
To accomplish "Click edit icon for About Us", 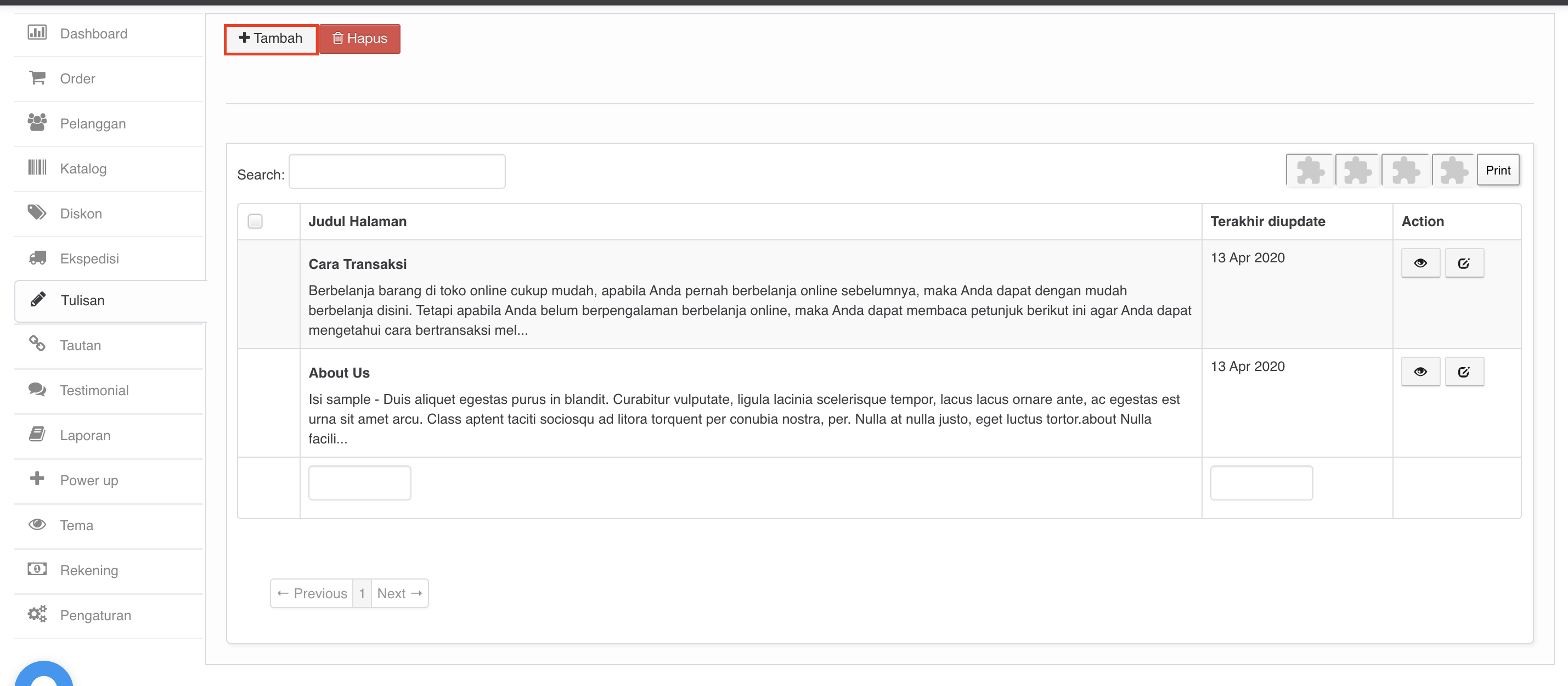I will [x=1464, y=372].
